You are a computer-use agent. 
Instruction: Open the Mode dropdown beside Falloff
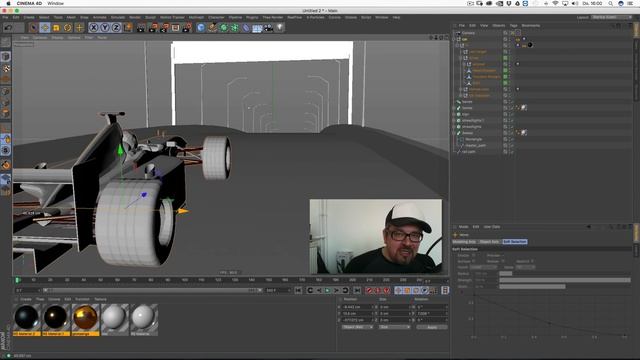point(525,267)
